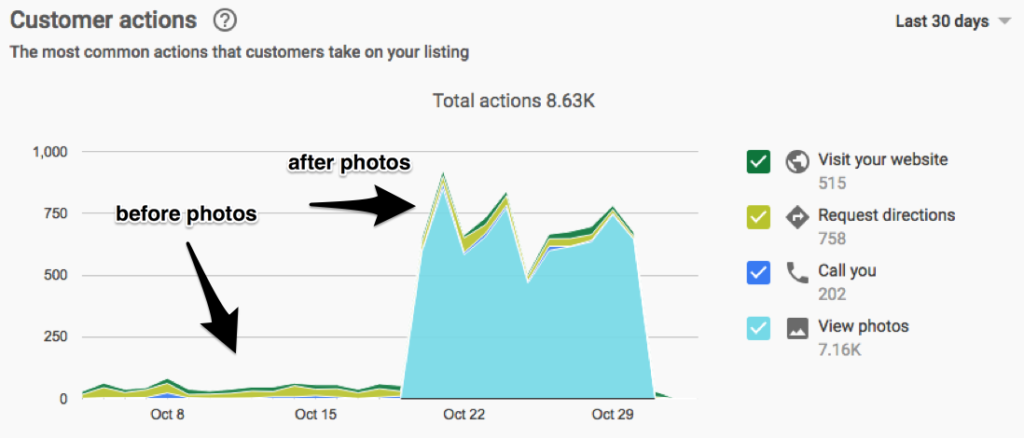This screenshot has width=1024, height=438.
Task: Click the phone Call you icon
Action: (797, 272)
